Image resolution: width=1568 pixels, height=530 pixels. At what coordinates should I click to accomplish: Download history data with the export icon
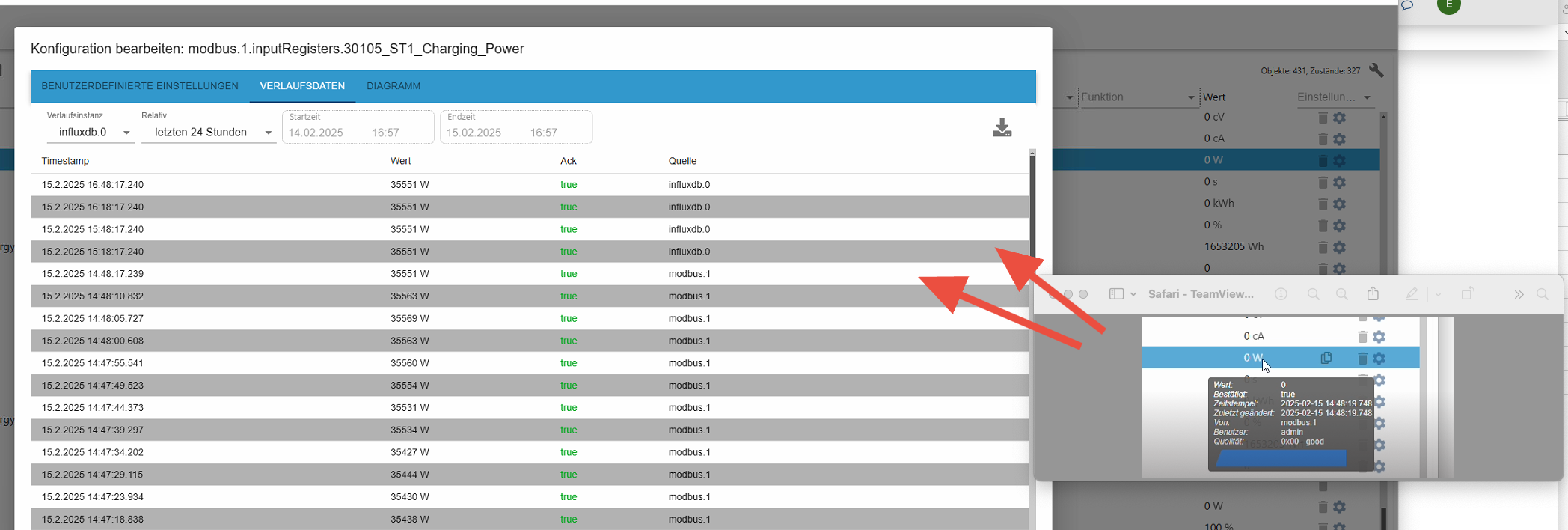(1002, 127)
